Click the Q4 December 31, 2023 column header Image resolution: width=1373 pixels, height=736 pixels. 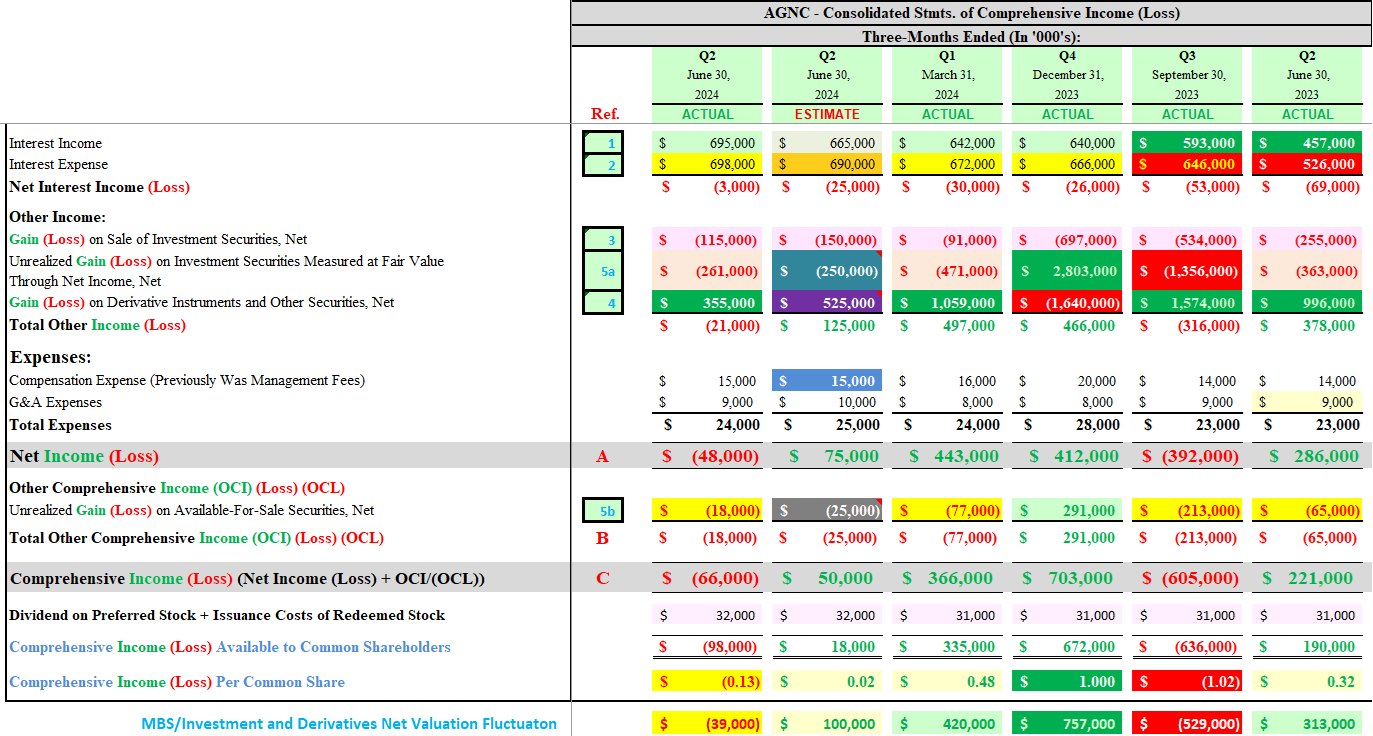[1067, 75]
